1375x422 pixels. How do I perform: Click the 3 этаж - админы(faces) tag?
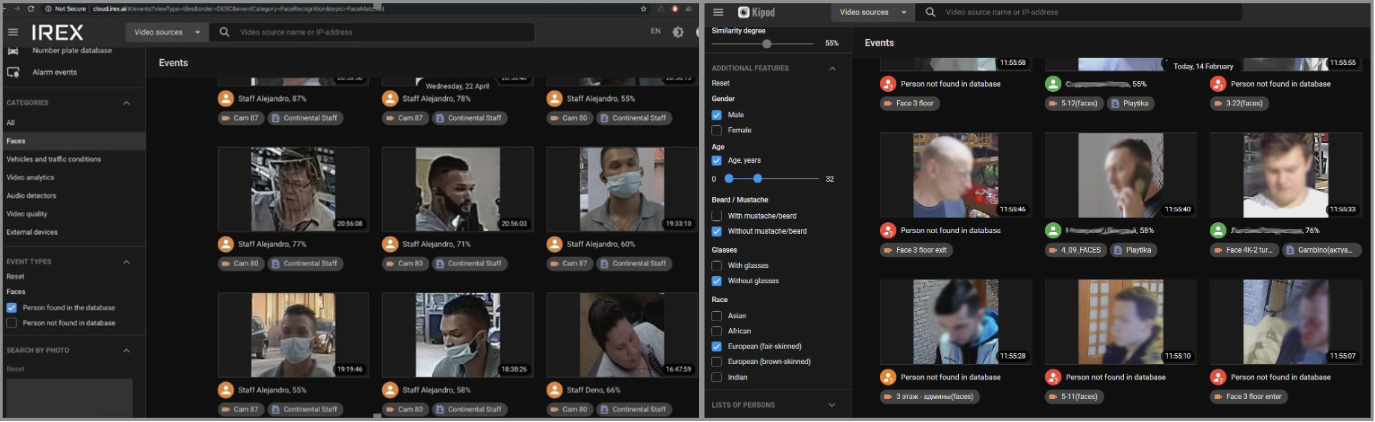click(x=930, y=396)
